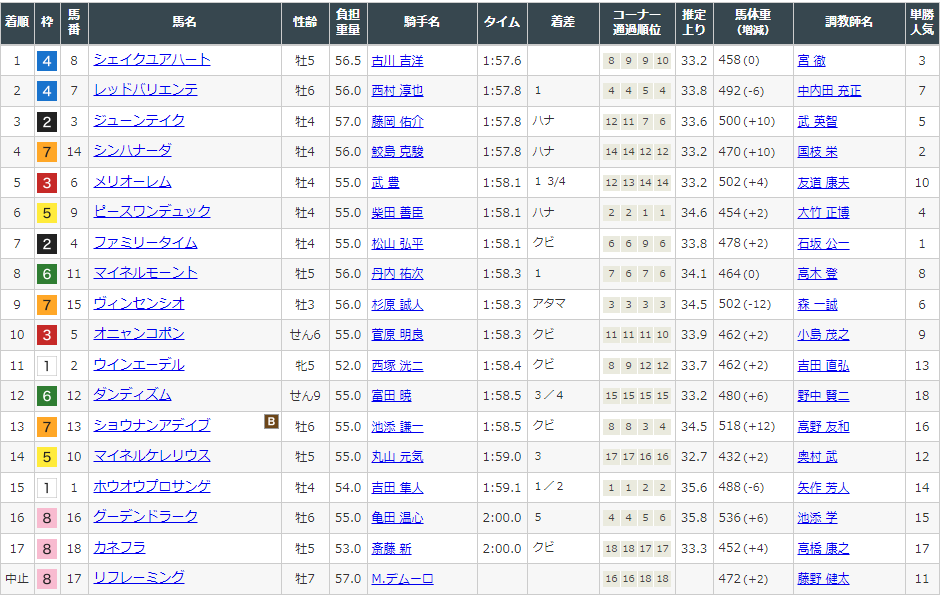Click green frame 6 box in マイネルモーント row
This screenshot has width=942, height=597.
(x=46, y=274)
